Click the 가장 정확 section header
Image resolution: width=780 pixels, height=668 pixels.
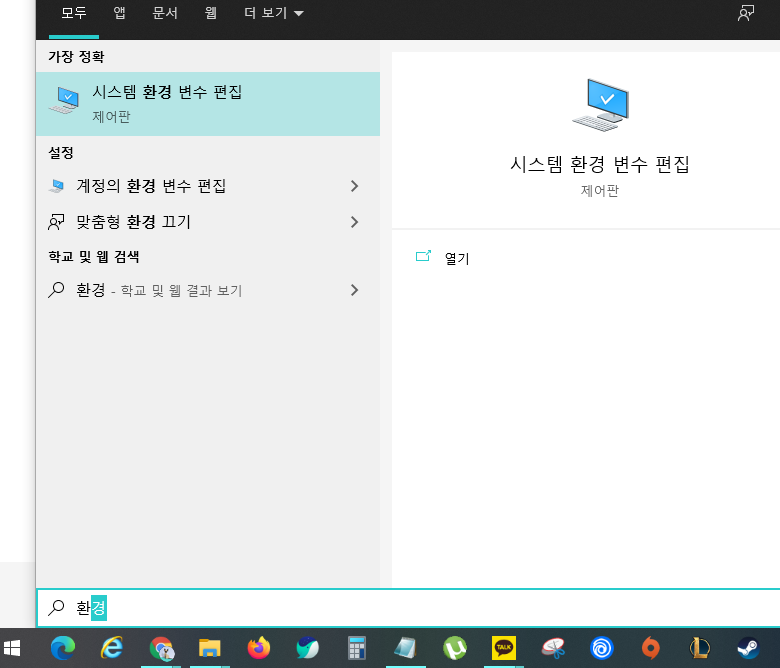pyautogui.click(x=76, y=57)
